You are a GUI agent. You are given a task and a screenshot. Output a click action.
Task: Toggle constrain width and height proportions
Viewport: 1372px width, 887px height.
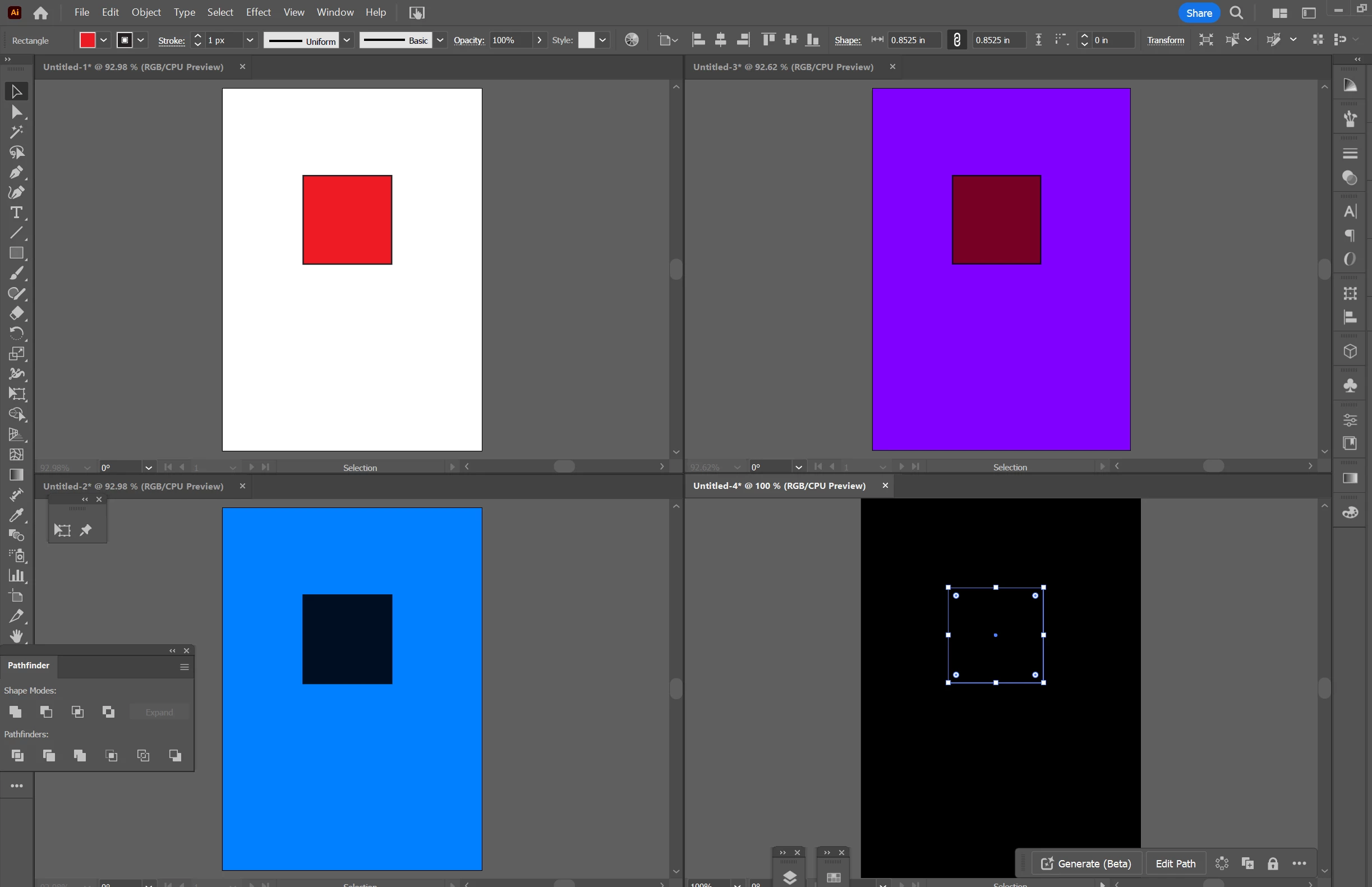click(x=956, y=40)
